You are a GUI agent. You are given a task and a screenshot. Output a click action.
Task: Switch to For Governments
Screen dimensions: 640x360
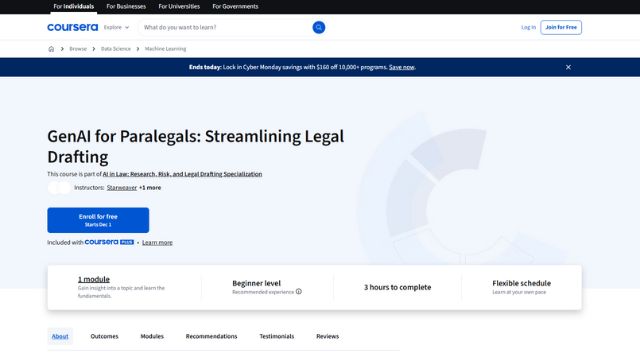235,7
